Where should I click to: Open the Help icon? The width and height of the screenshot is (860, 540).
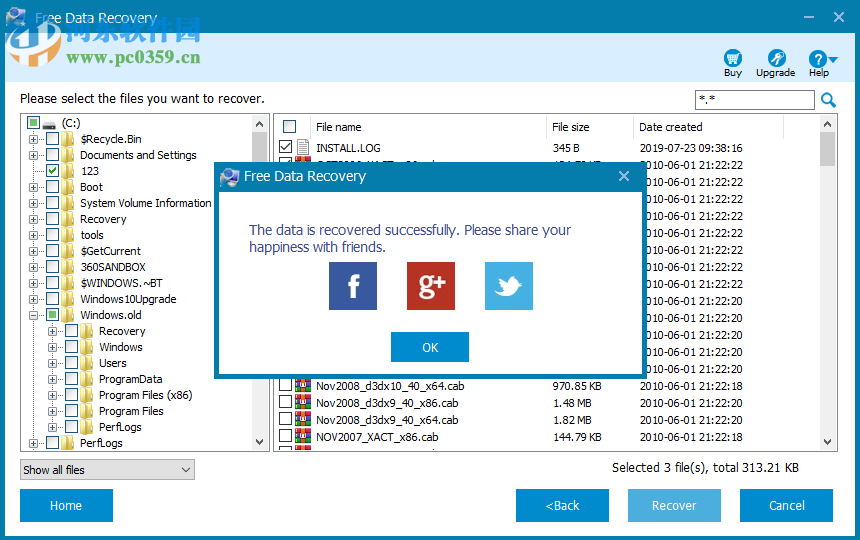coord(817,59)
